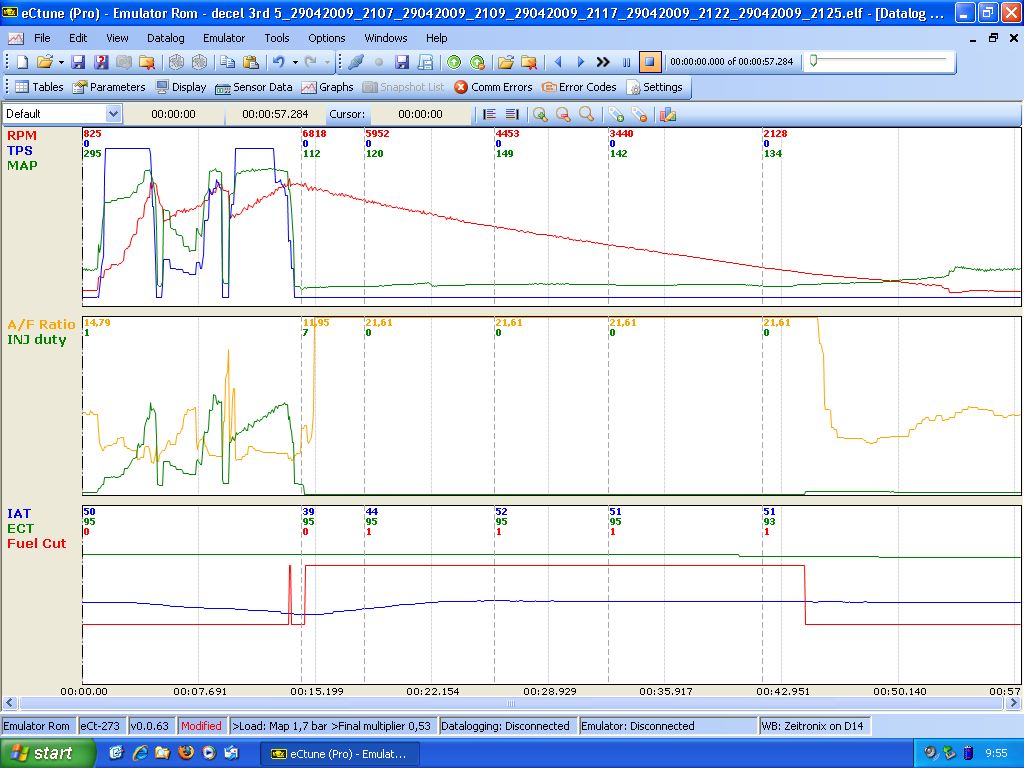This screenshot has width=1024, height=768.
Task: Click the Save As floppy icon with question mark
Action: (x=101, y=62)
